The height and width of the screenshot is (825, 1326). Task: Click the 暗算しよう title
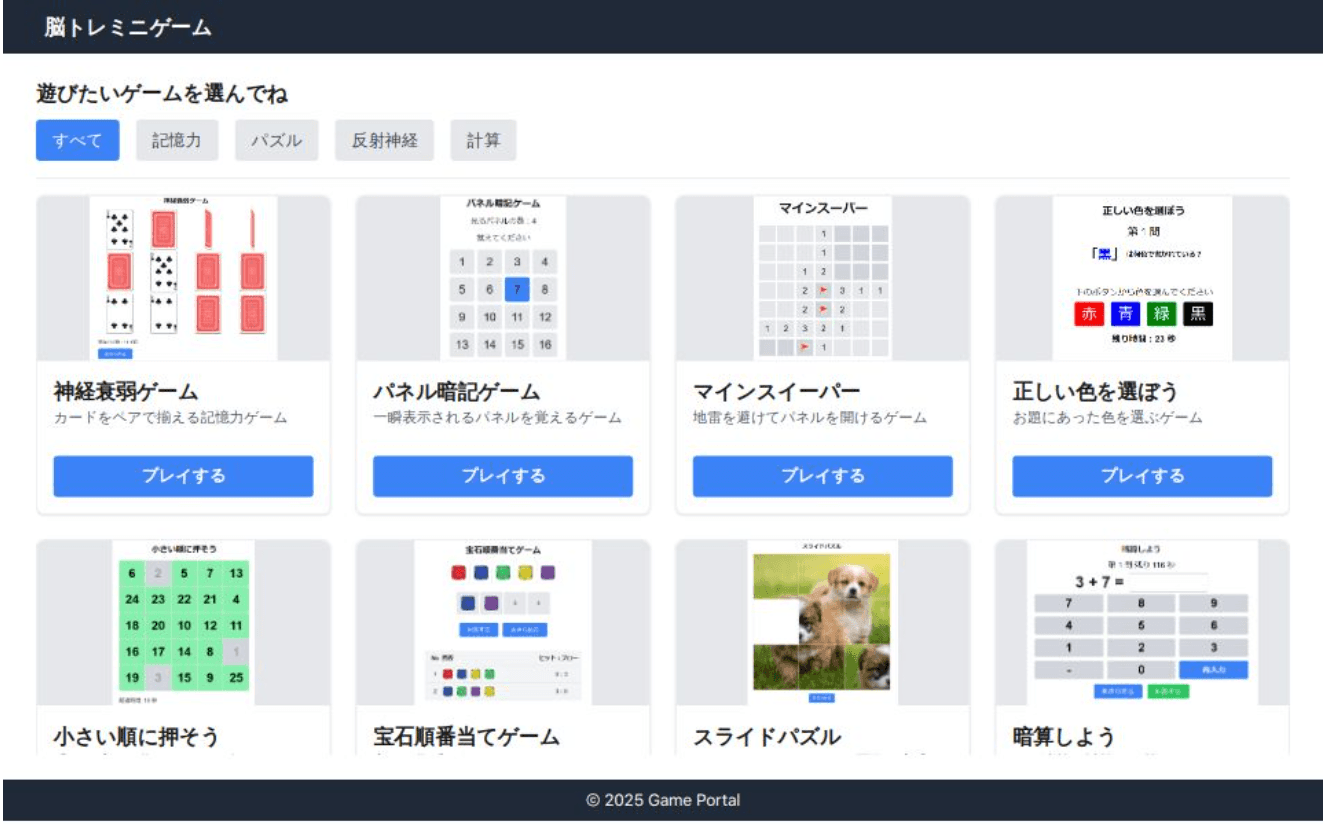click(1064, 737)
